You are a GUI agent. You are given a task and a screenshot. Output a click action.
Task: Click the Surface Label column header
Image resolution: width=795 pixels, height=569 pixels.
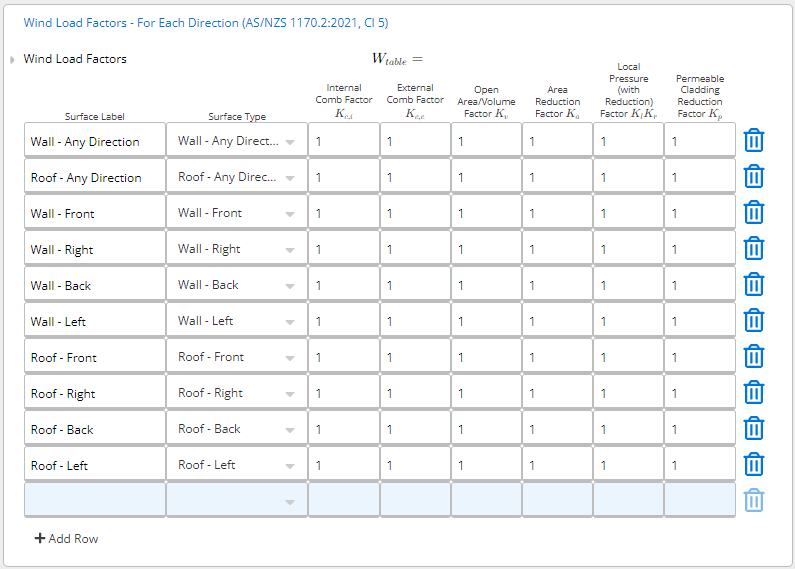[95, 116]
